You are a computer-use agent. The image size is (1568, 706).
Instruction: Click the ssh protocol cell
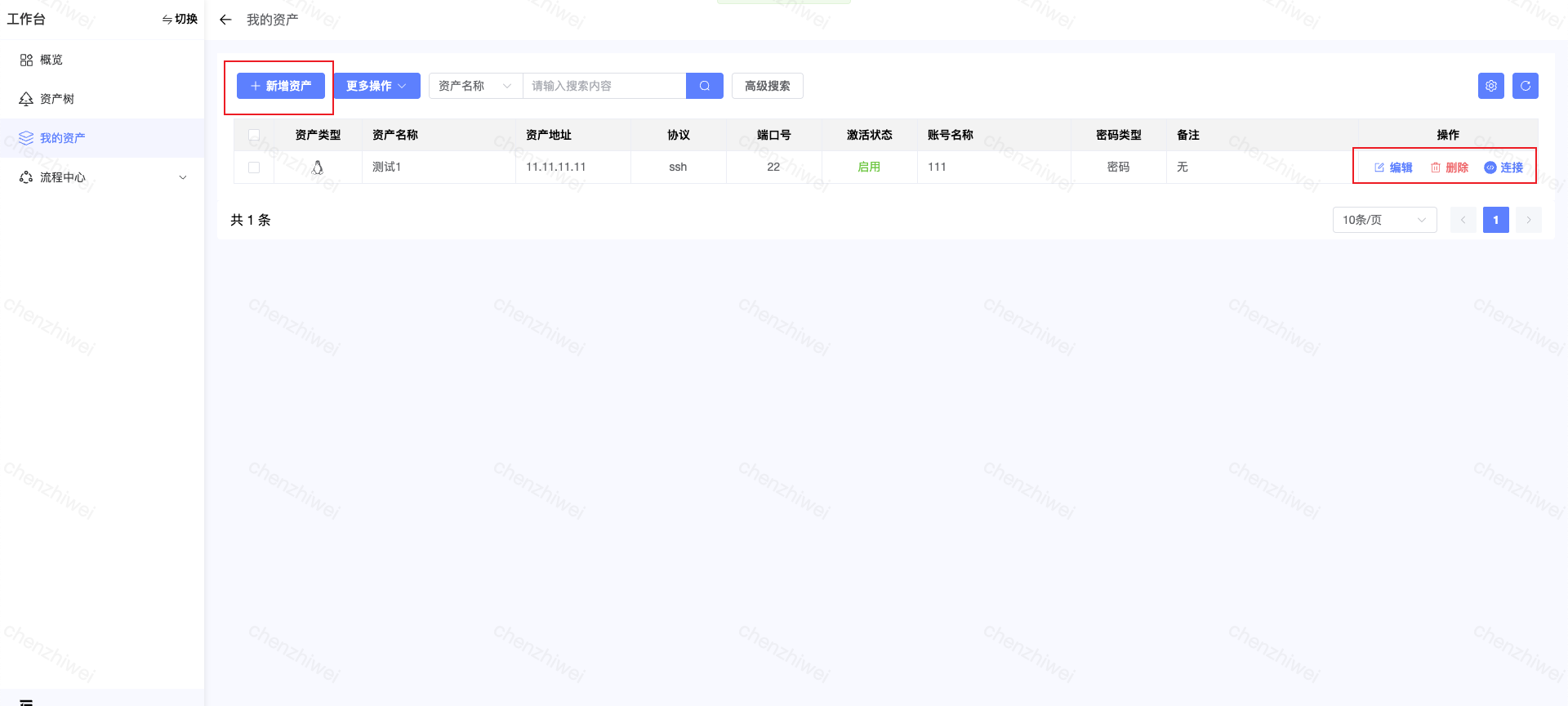click(678, 167)
